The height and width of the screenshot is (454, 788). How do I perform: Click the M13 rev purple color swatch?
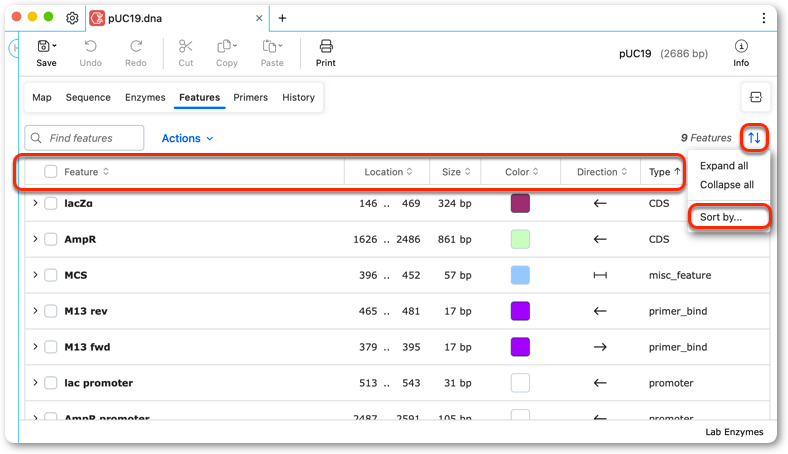[x=520, y=311]
